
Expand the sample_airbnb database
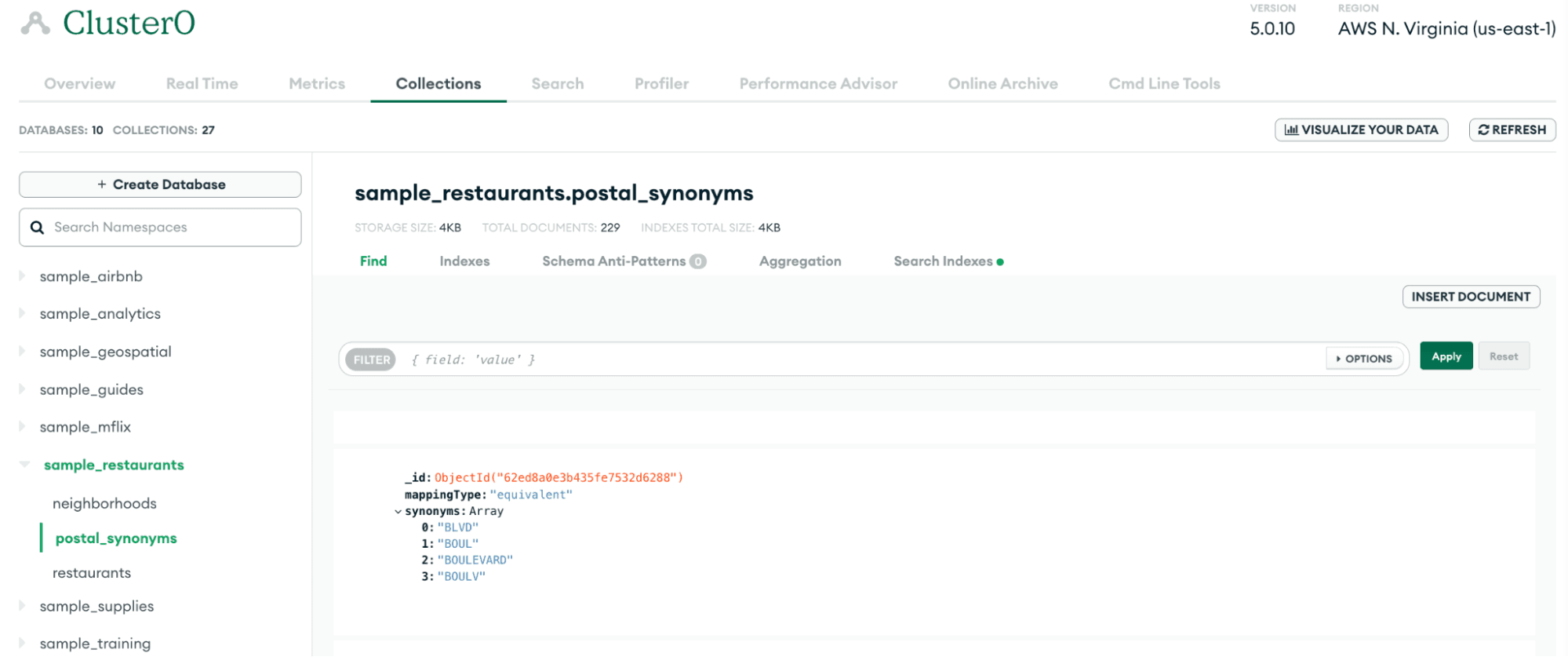(23, 276)
